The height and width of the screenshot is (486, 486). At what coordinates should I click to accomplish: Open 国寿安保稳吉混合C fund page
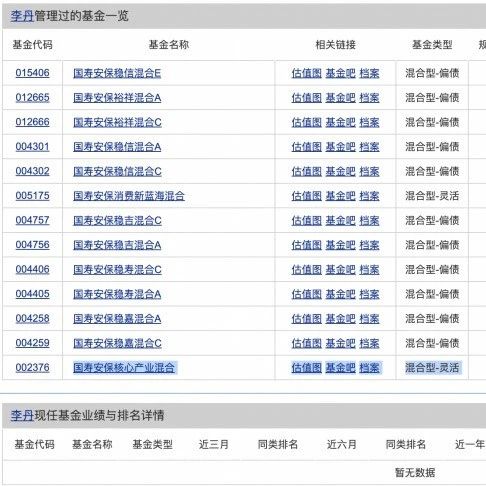pos(117,221)
